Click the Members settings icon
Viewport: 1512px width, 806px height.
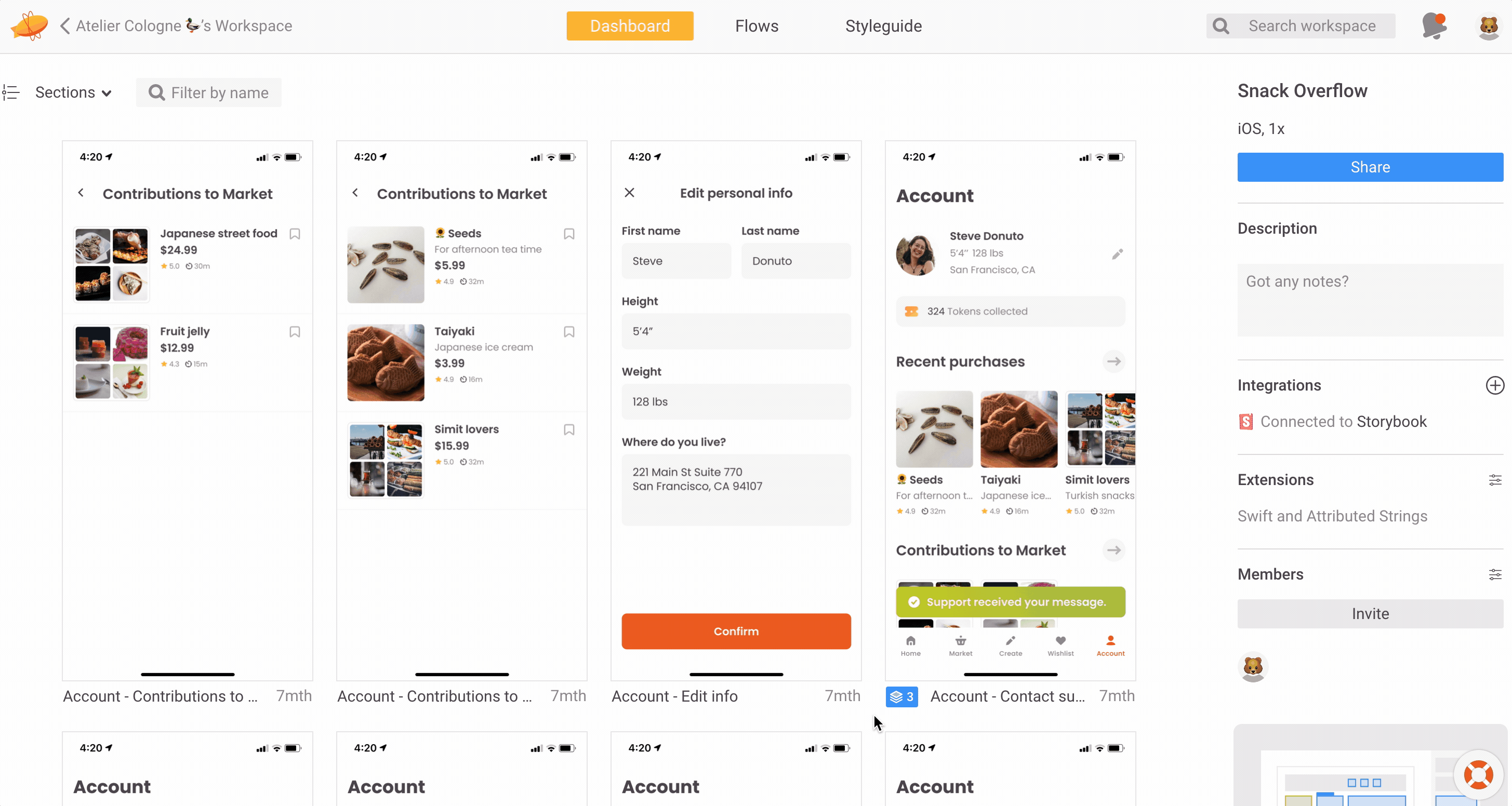[x=1496, y=574]
